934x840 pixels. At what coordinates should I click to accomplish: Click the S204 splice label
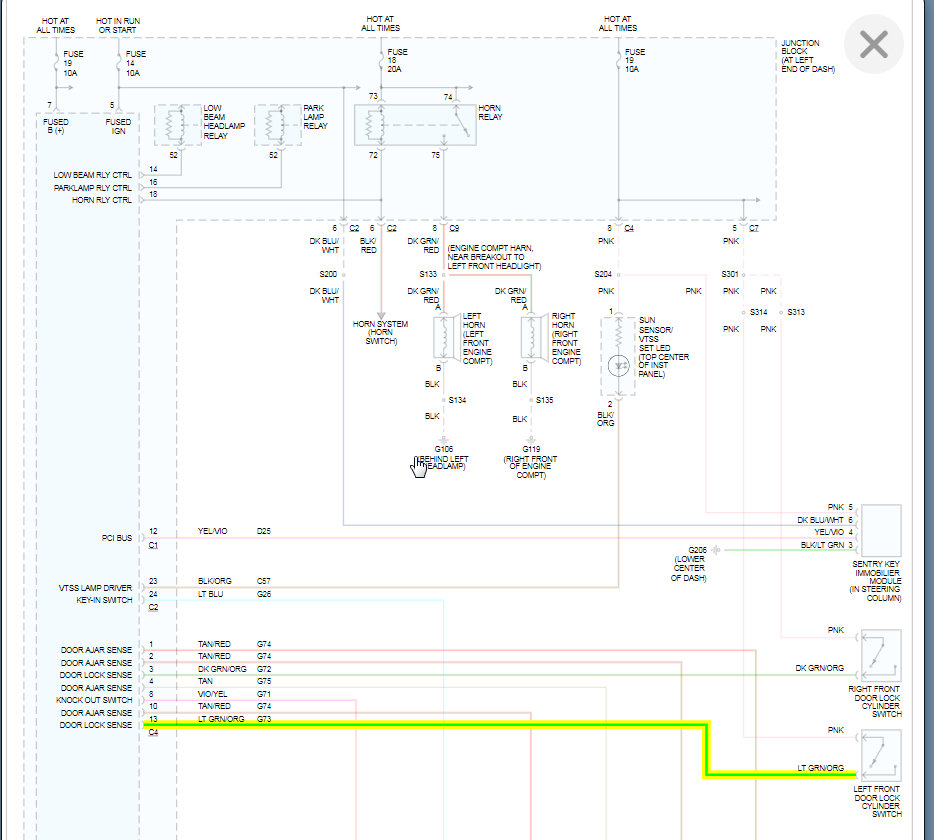pyautogui.click(x=603, y=274)
